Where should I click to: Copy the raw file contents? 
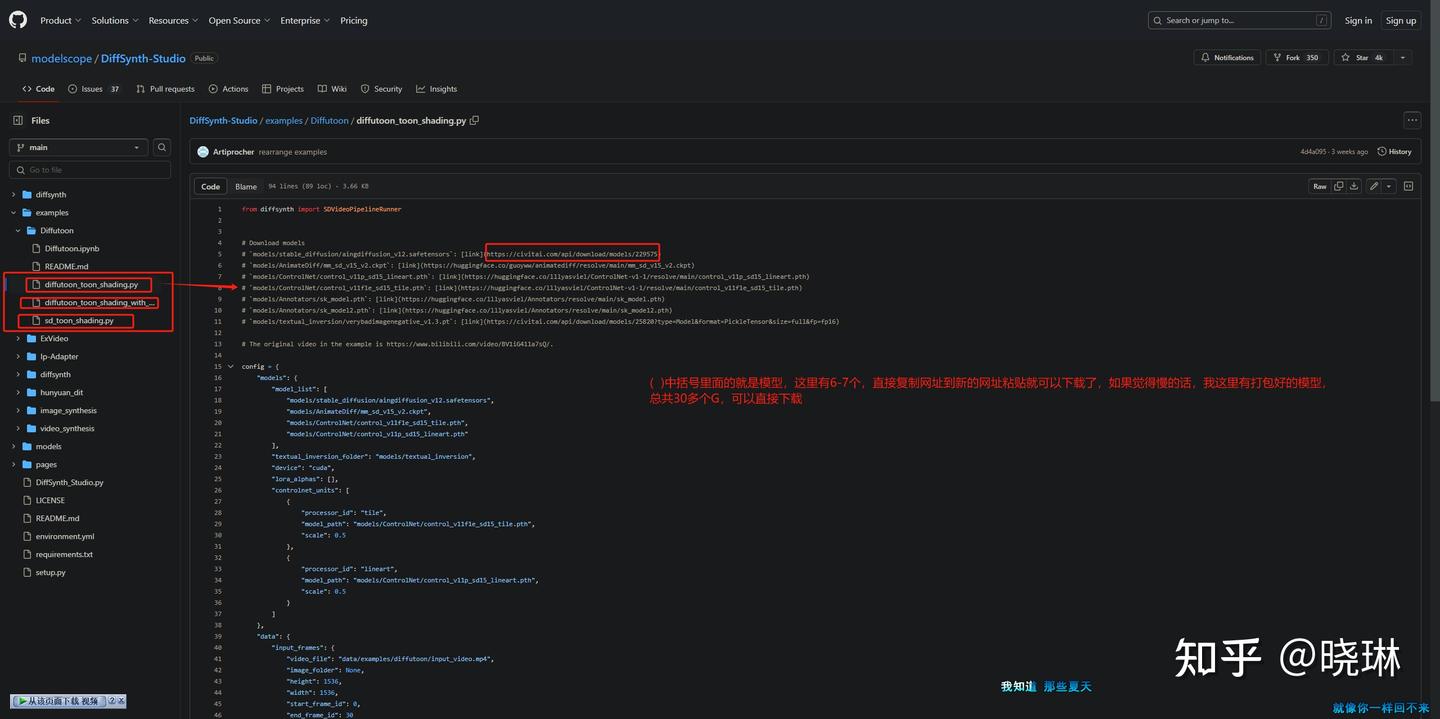(1339, 186)
